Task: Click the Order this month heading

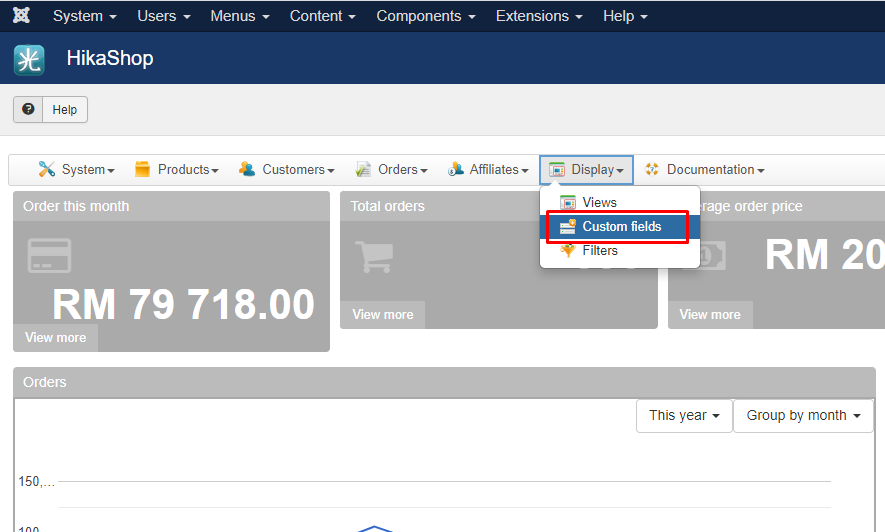Action: (x=76, y=206)
